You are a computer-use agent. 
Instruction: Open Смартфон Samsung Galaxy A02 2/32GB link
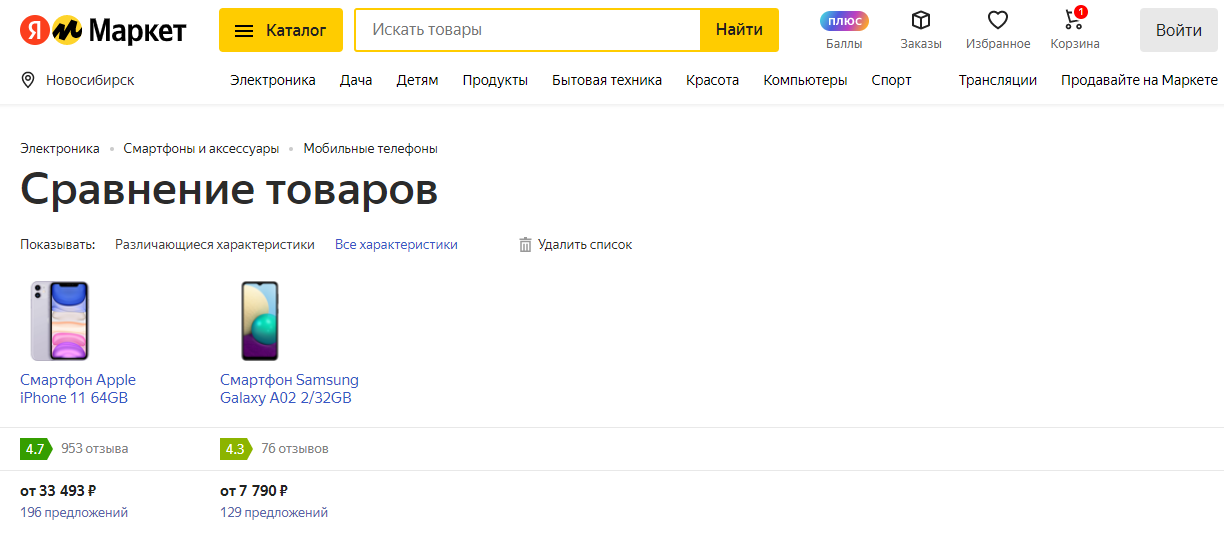(289, 389)
